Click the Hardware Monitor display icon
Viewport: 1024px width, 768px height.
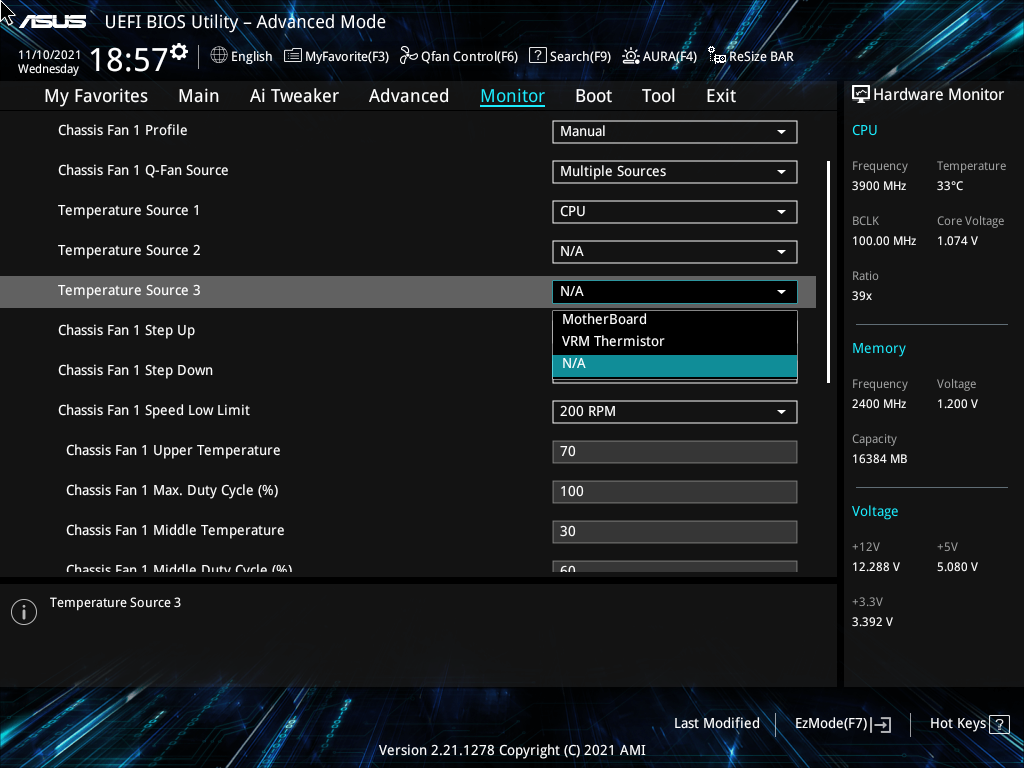(861, 95)
